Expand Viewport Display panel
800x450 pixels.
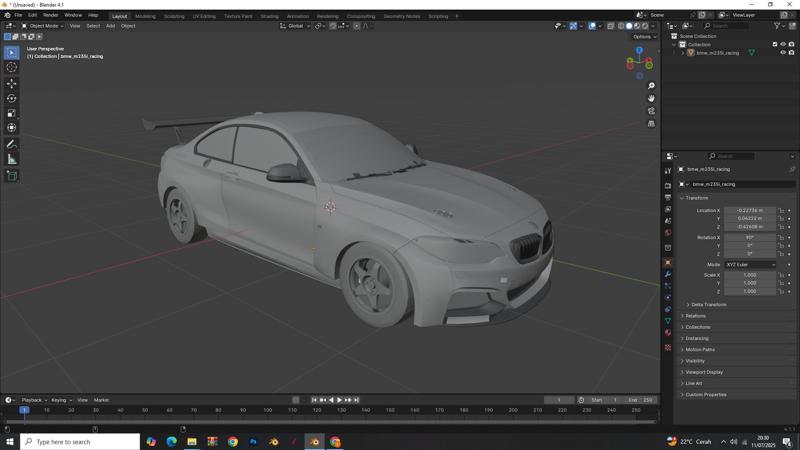(x=702, y=372)
